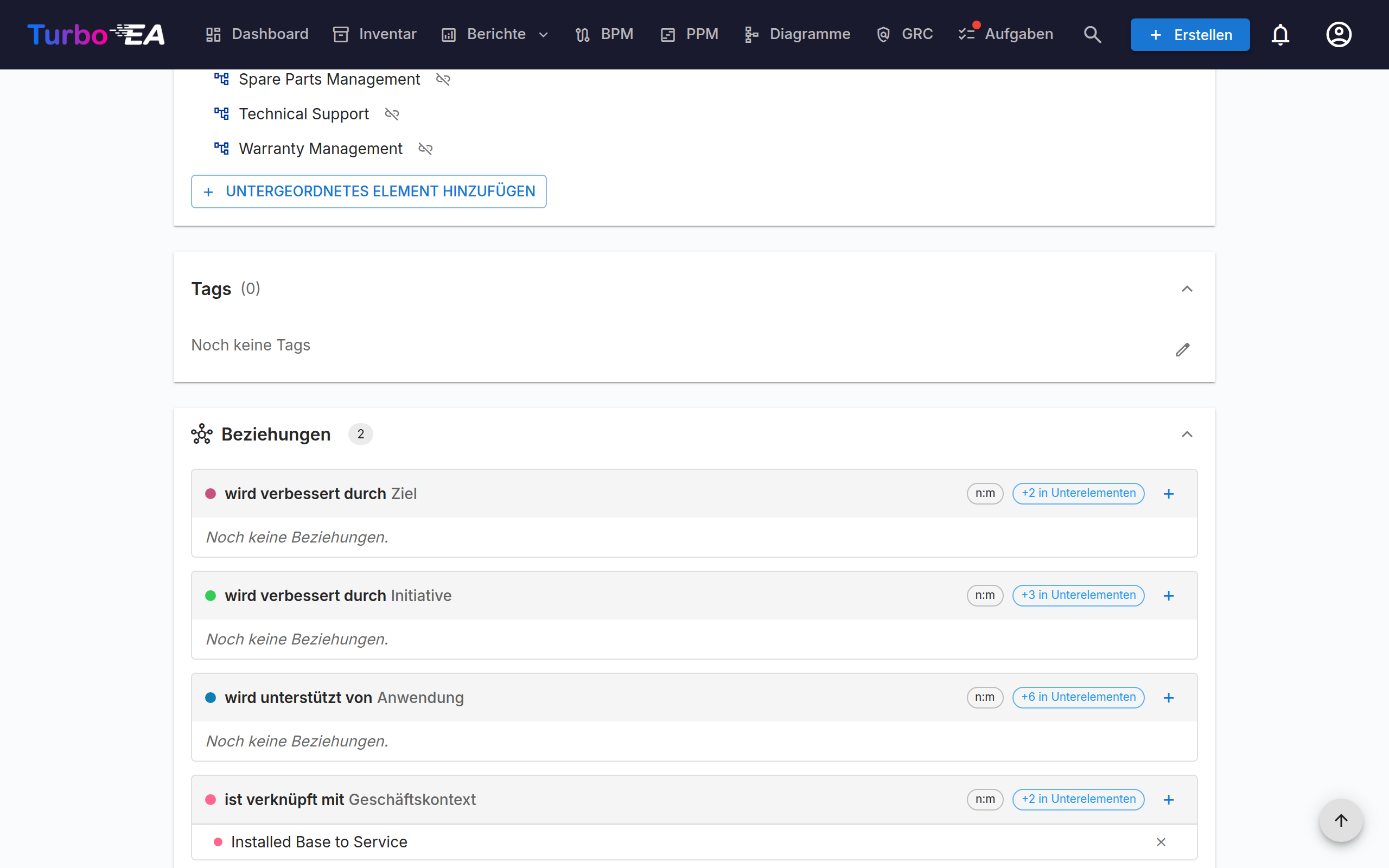Add an Anwendung relation with plus icon
1389x868 pixels.
coord(1169,698)
